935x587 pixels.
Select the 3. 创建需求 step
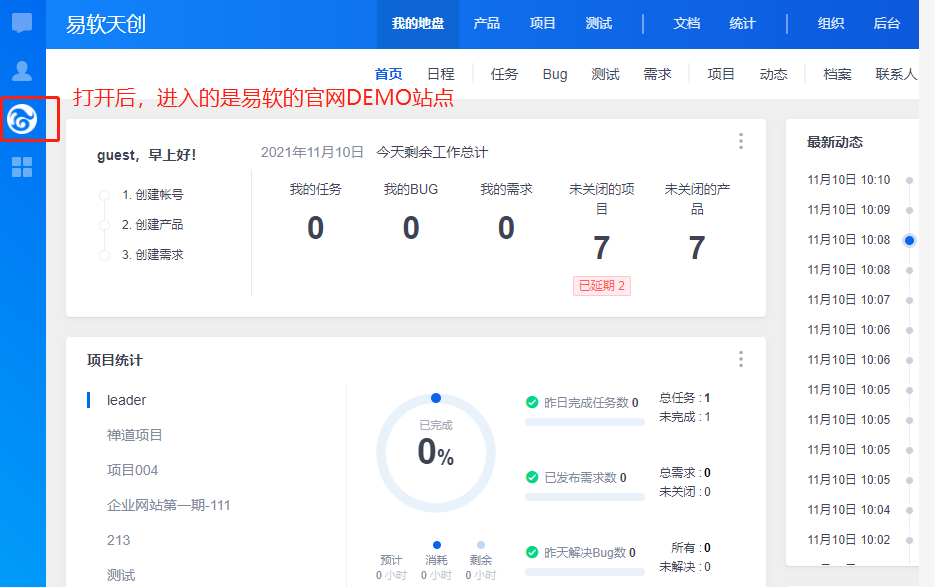pyautogui.click(x=152, y=255)
